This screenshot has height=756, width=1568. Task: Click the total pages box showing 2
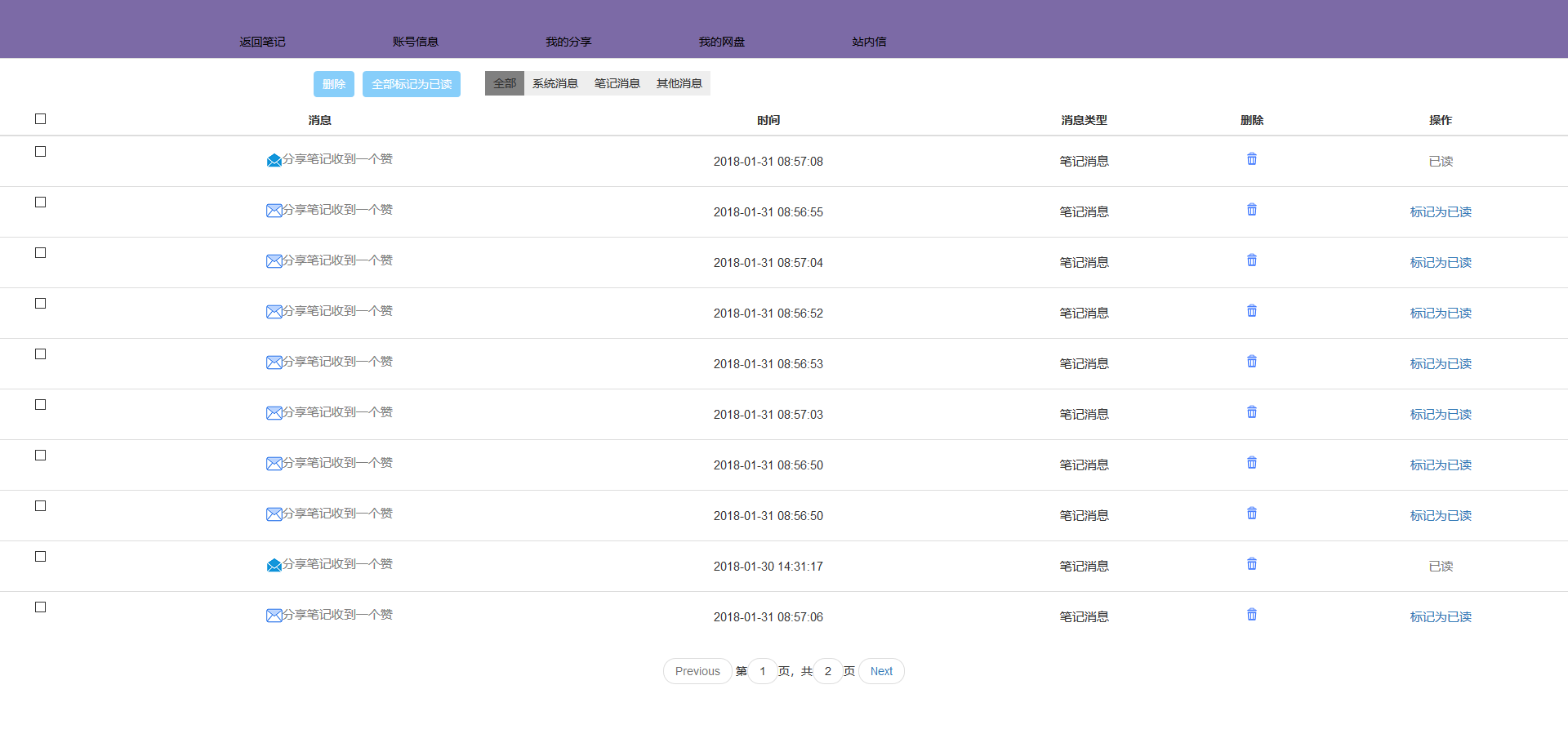click(x=828, y=671)
